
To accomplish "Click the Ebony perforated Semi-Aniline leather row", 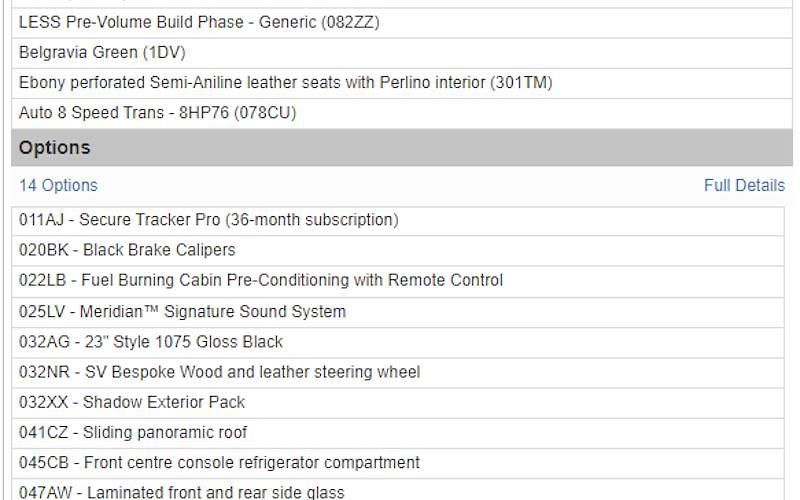I will pos(402,83).
